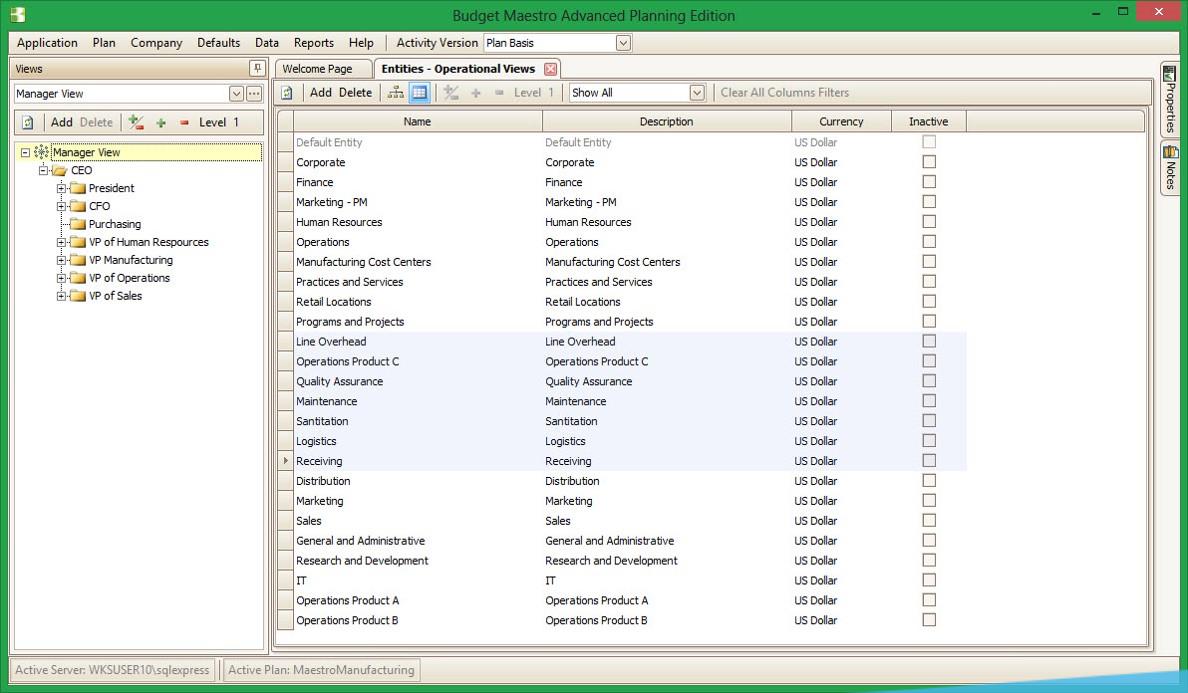Pin the Views panel

[258, 68]
